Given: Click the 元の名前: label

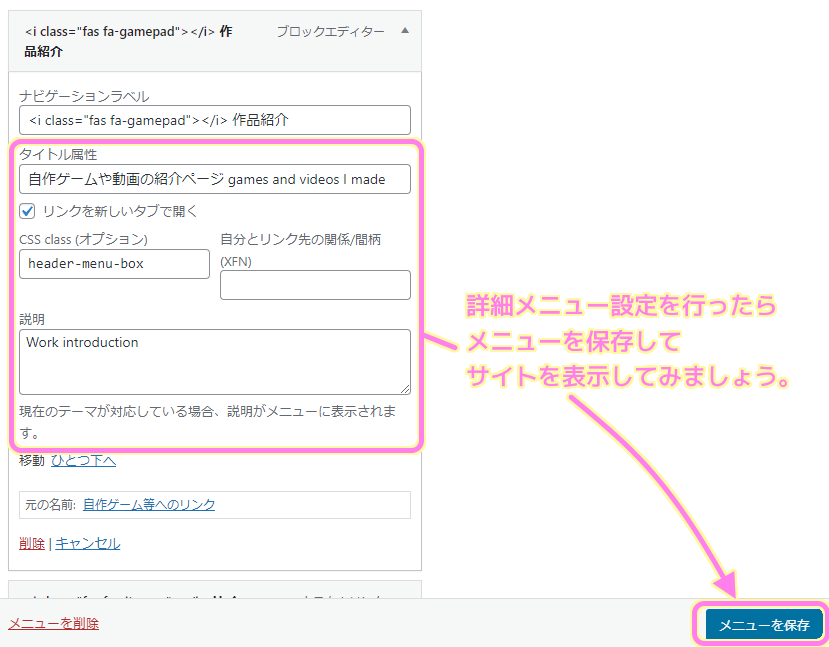Looking at the screenshot, I should click(x=50, y=505).
